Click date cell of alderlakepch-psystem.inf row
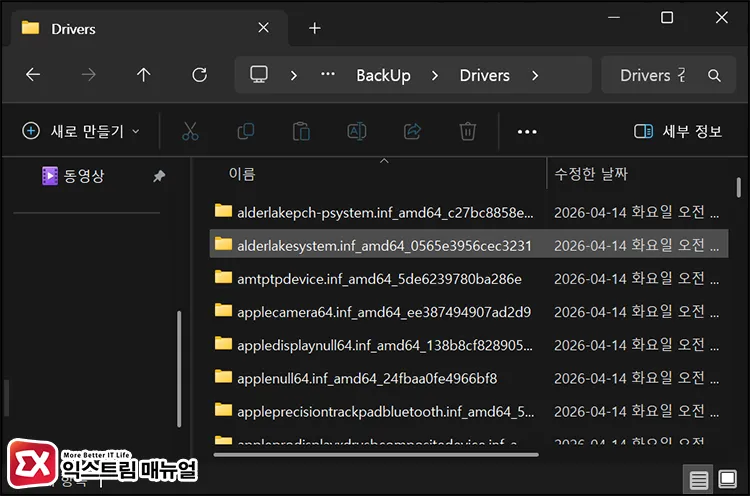 pos(636,212)
